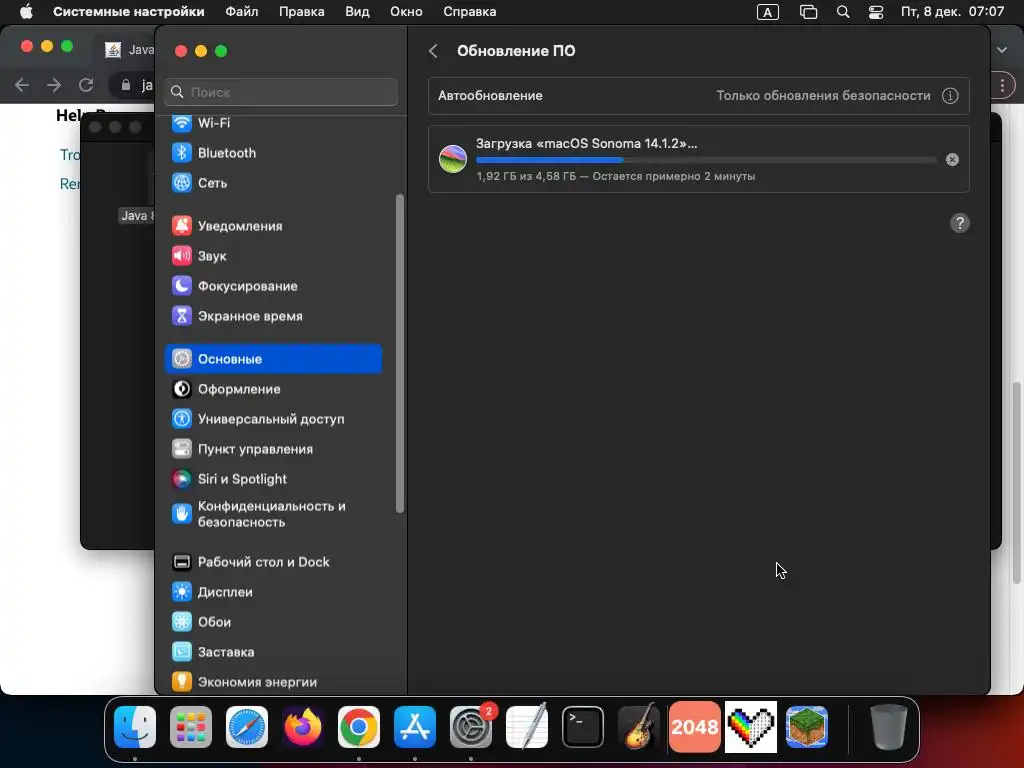Launch the grass block game in Dock
1024x768 pixels.
[807, 727]
